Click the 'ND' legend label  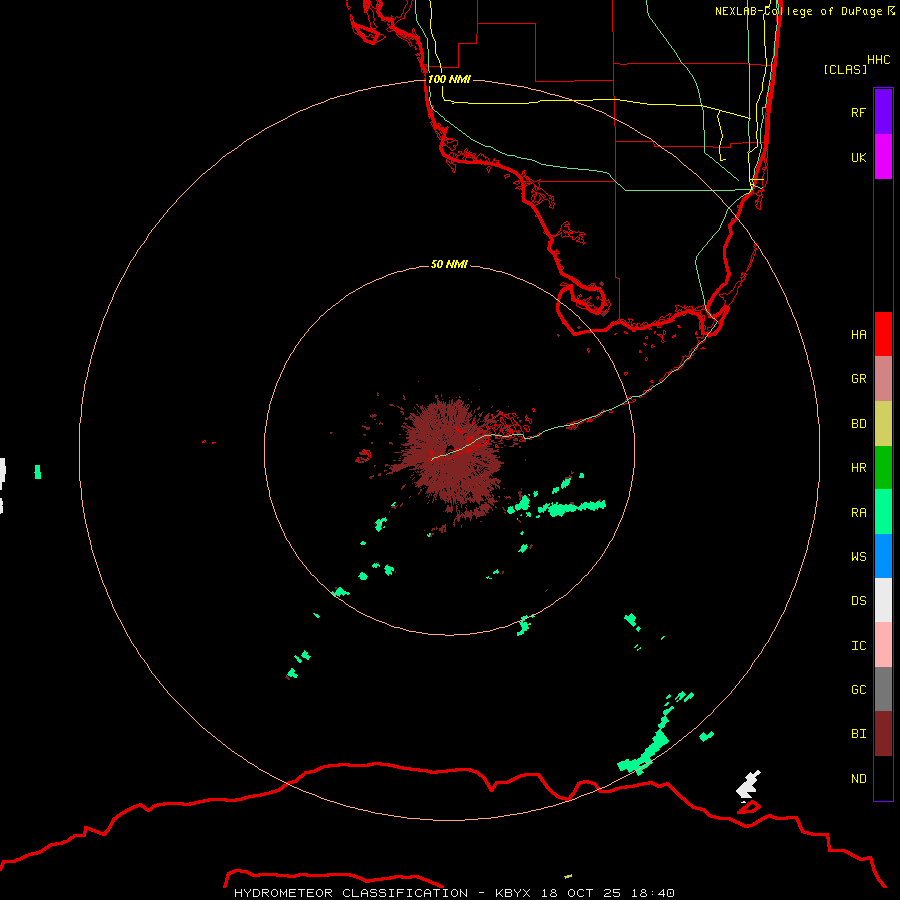858,779
